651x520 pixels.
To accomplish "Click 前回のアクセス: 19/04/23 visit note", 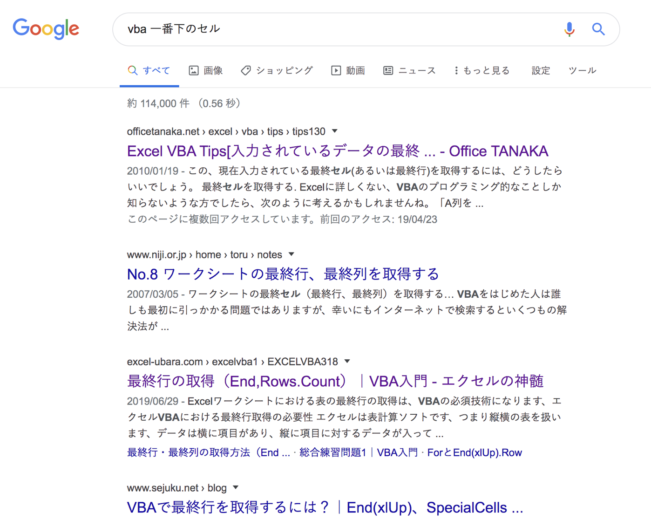I will (x=378, y=219).
